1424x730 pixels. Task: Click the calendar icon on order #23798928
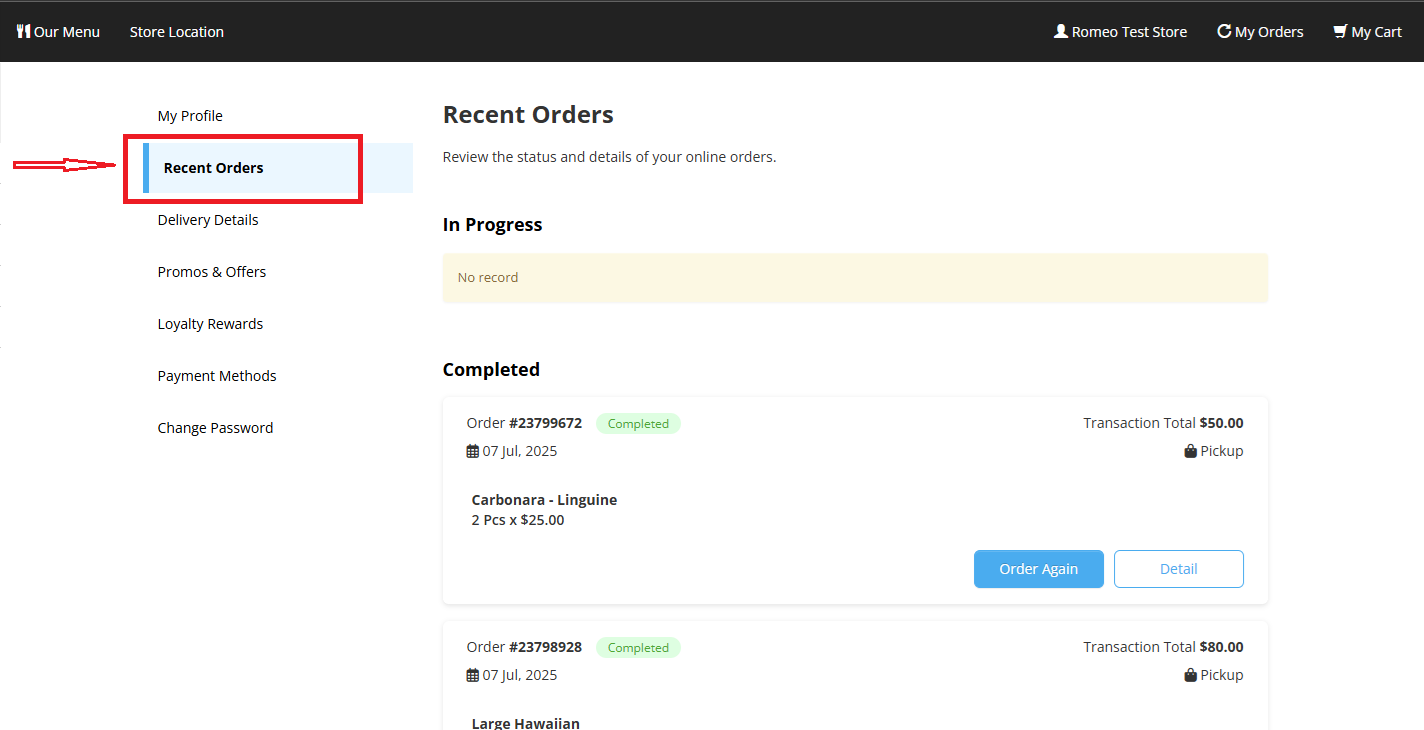click(472, 674)
